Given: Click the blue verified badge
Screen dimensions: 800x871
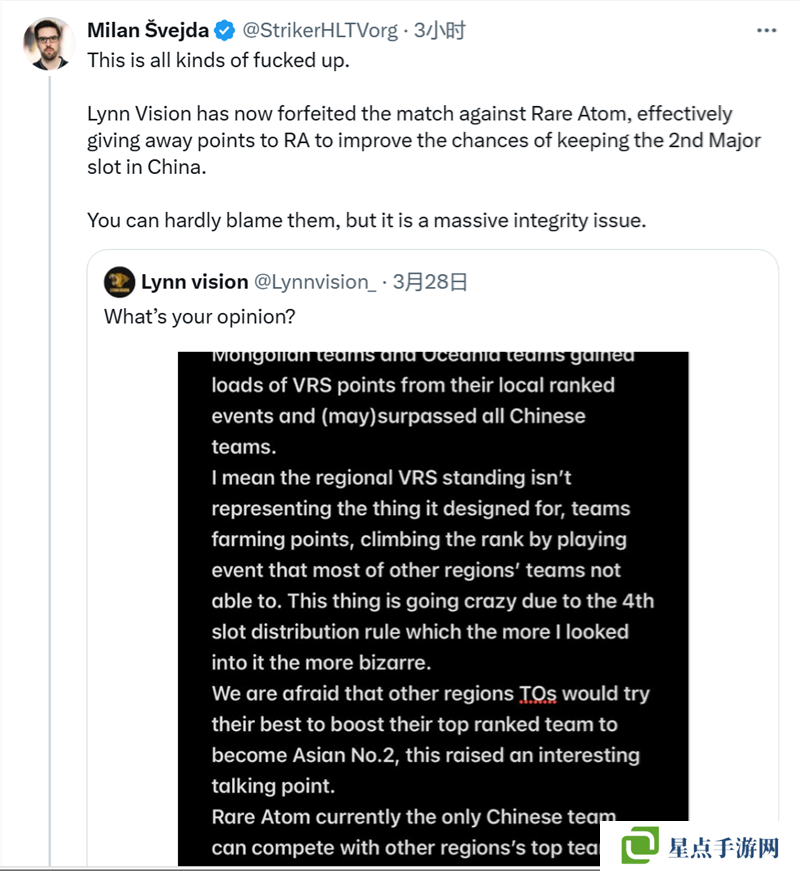Looking at the screenshot, I should tap(225, 31).
